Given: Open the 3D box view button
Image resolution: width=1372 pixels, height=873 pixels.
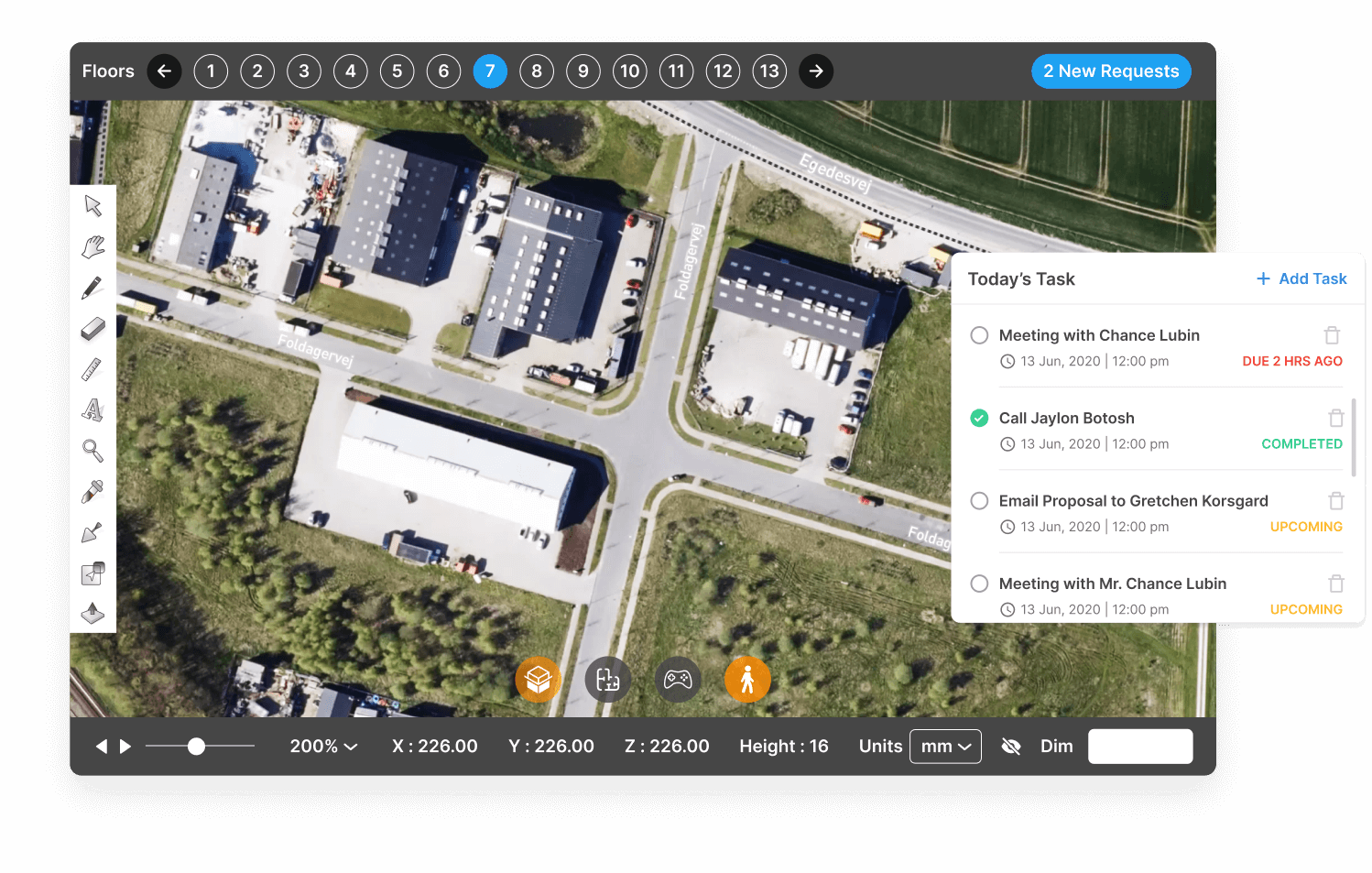Looking at the screenshot, I should (539, 680).
